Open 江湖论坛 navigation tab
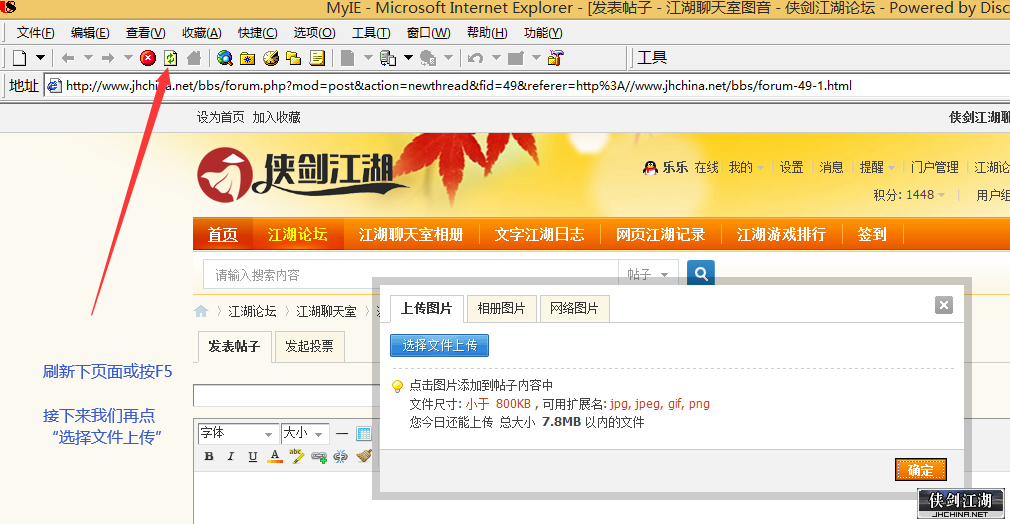This screenshot has width=1010, height=524. click(298, 234)
